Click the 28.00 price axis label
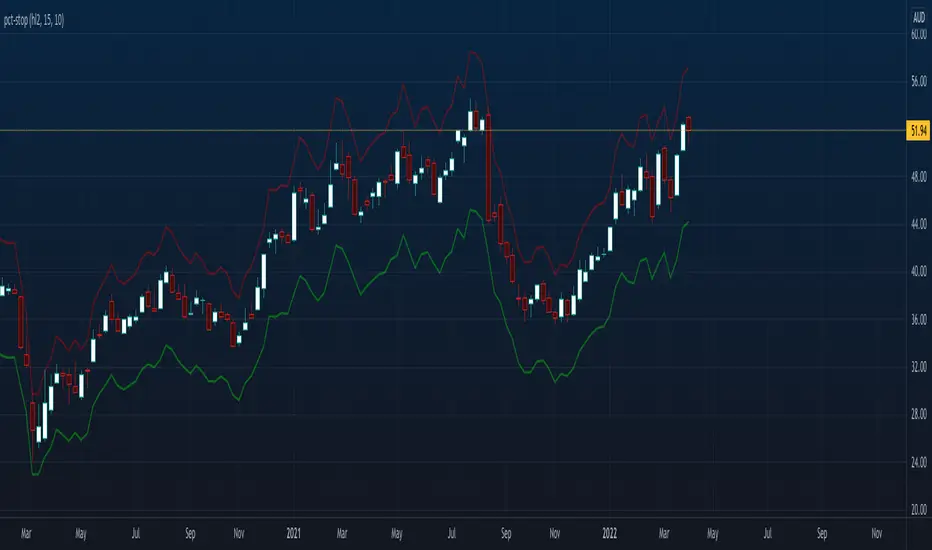Screen dimensions: 932x550 pos(919,414)
